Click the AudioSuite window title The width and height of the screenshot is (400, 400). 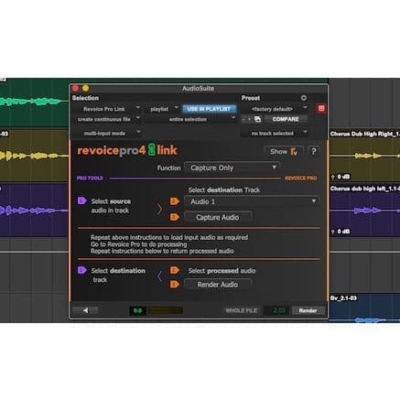click(x=198, y=88)
